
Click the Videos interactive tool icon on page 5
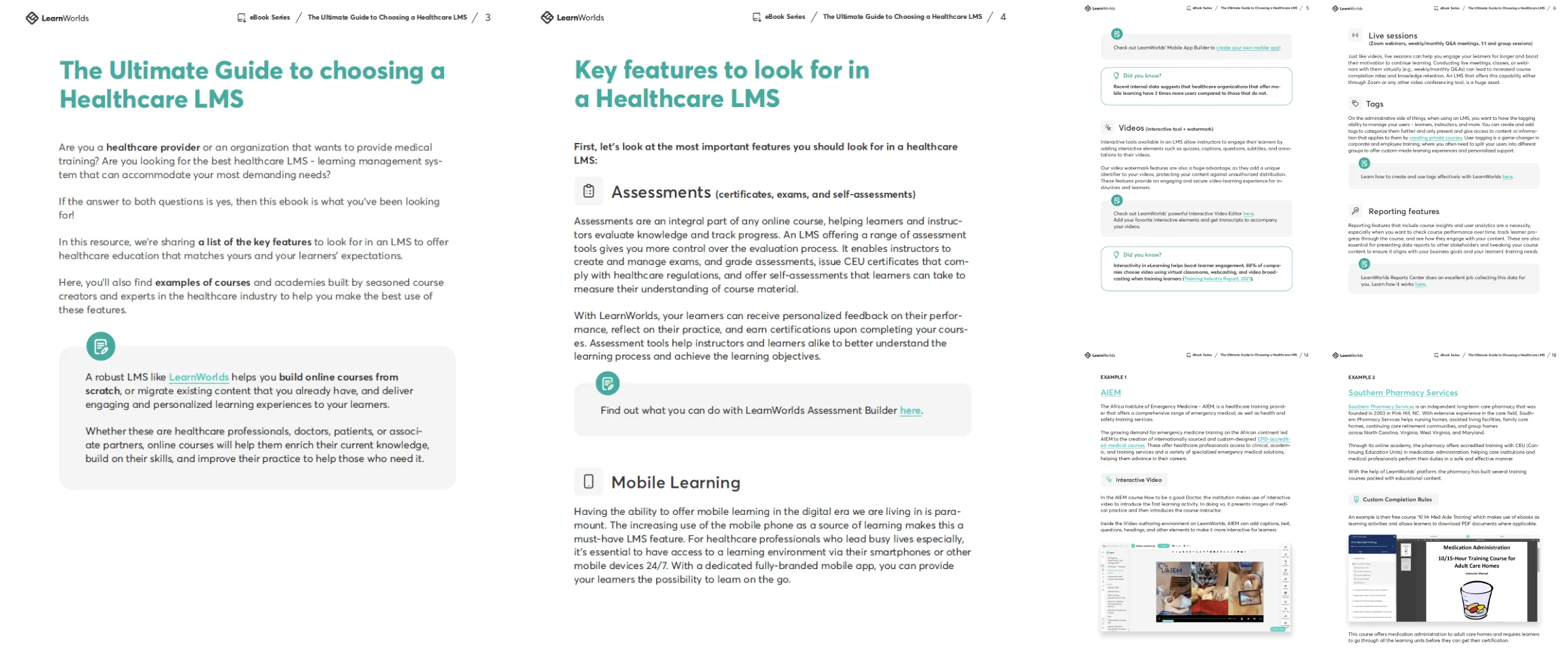pyautogui.click(x=1108, y=127)
